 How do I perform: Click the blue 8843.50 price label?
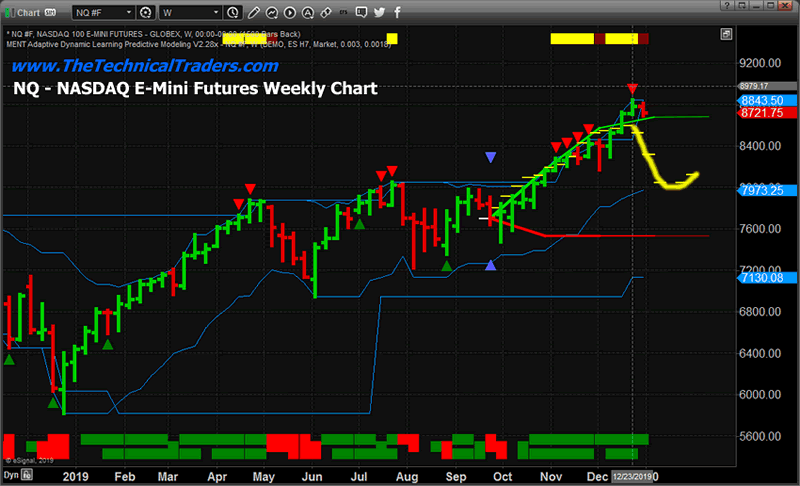coord(767,100)
